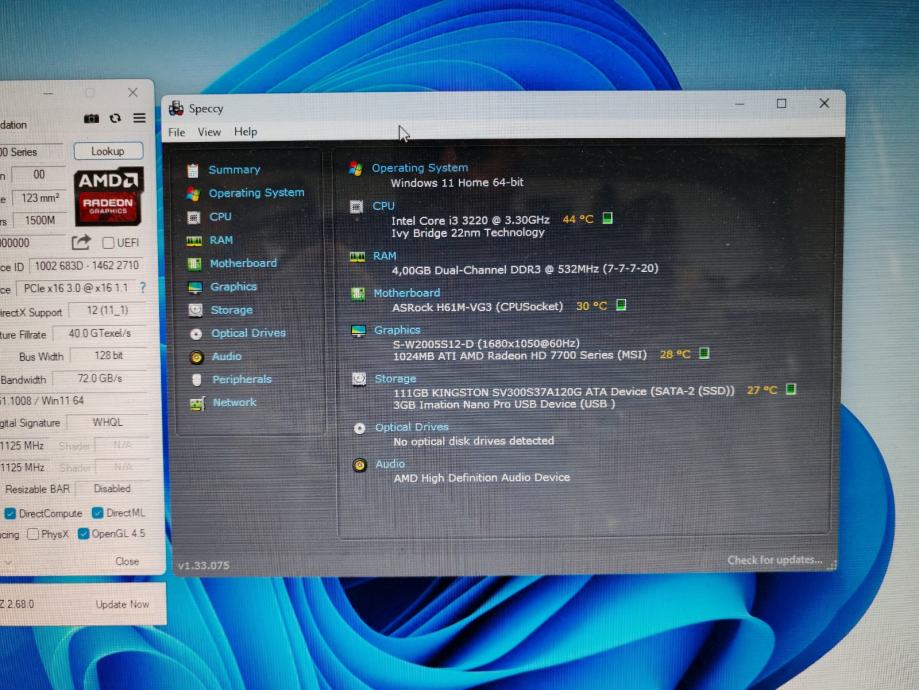The image size is (919, 690).
Task: Click the motherboard temperature indicator at 30 °C
Action: (621, 305)
